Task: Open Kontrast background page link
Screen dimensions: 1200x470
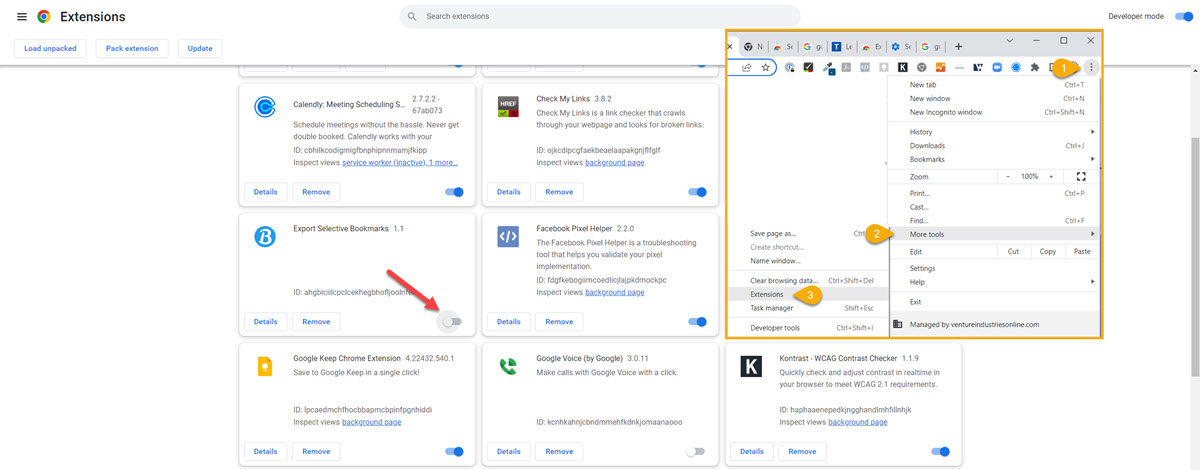Action: (x=858, y=422)
